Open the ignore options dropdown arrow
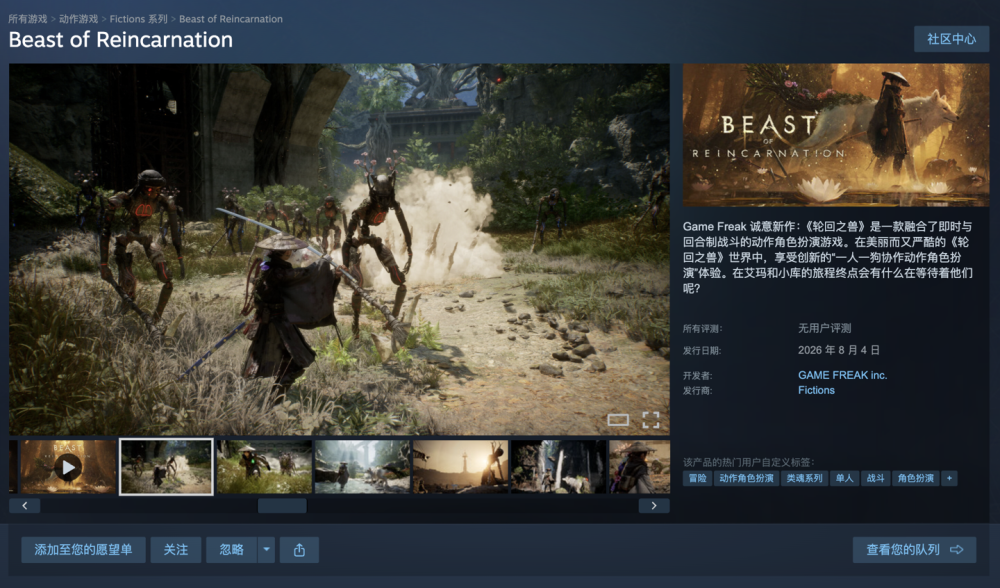Viewport: 1000px width, 588px height. [267, 550]
